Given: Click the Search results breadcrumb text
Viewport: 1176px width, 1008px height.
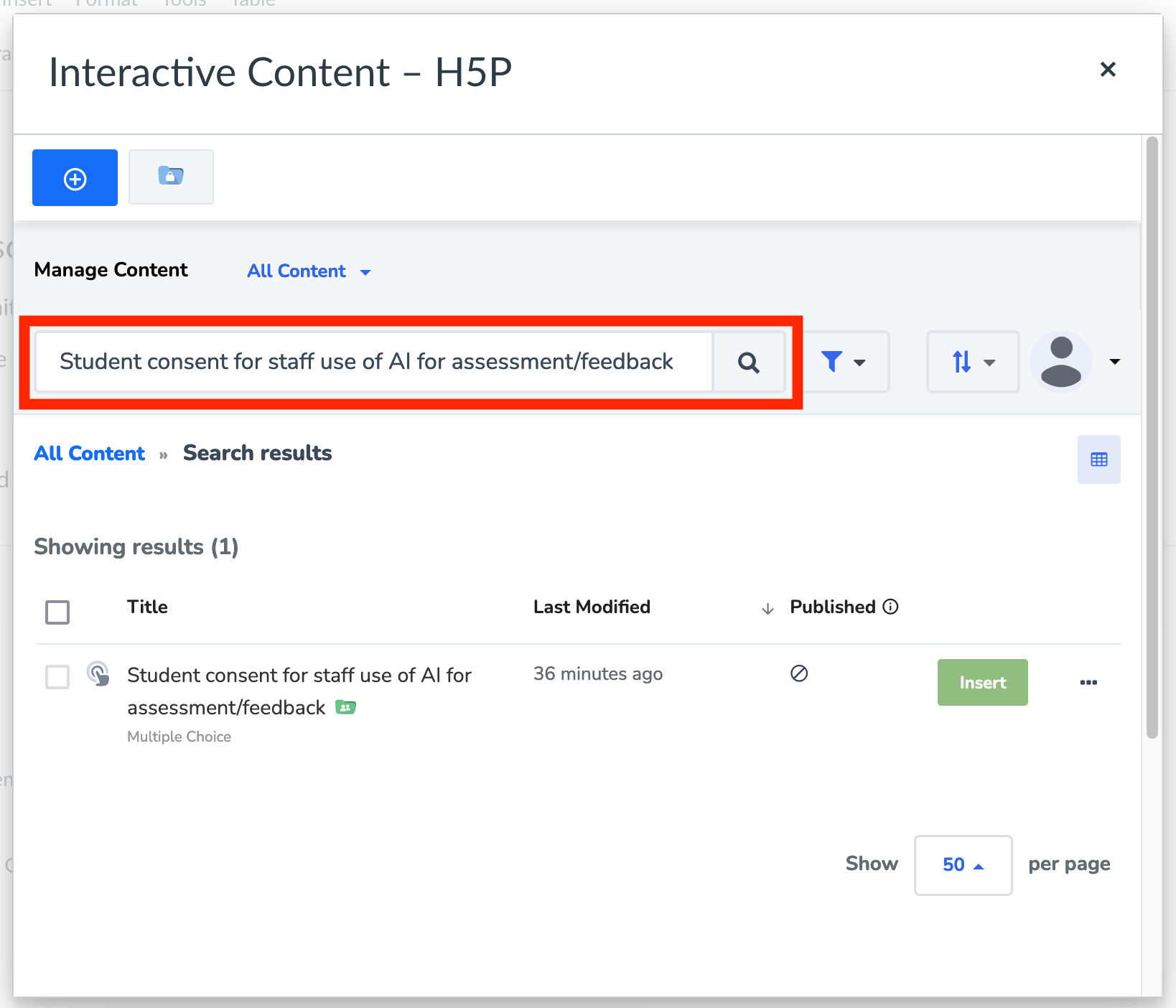Looking at the screenshot, I should pos(257,453).
